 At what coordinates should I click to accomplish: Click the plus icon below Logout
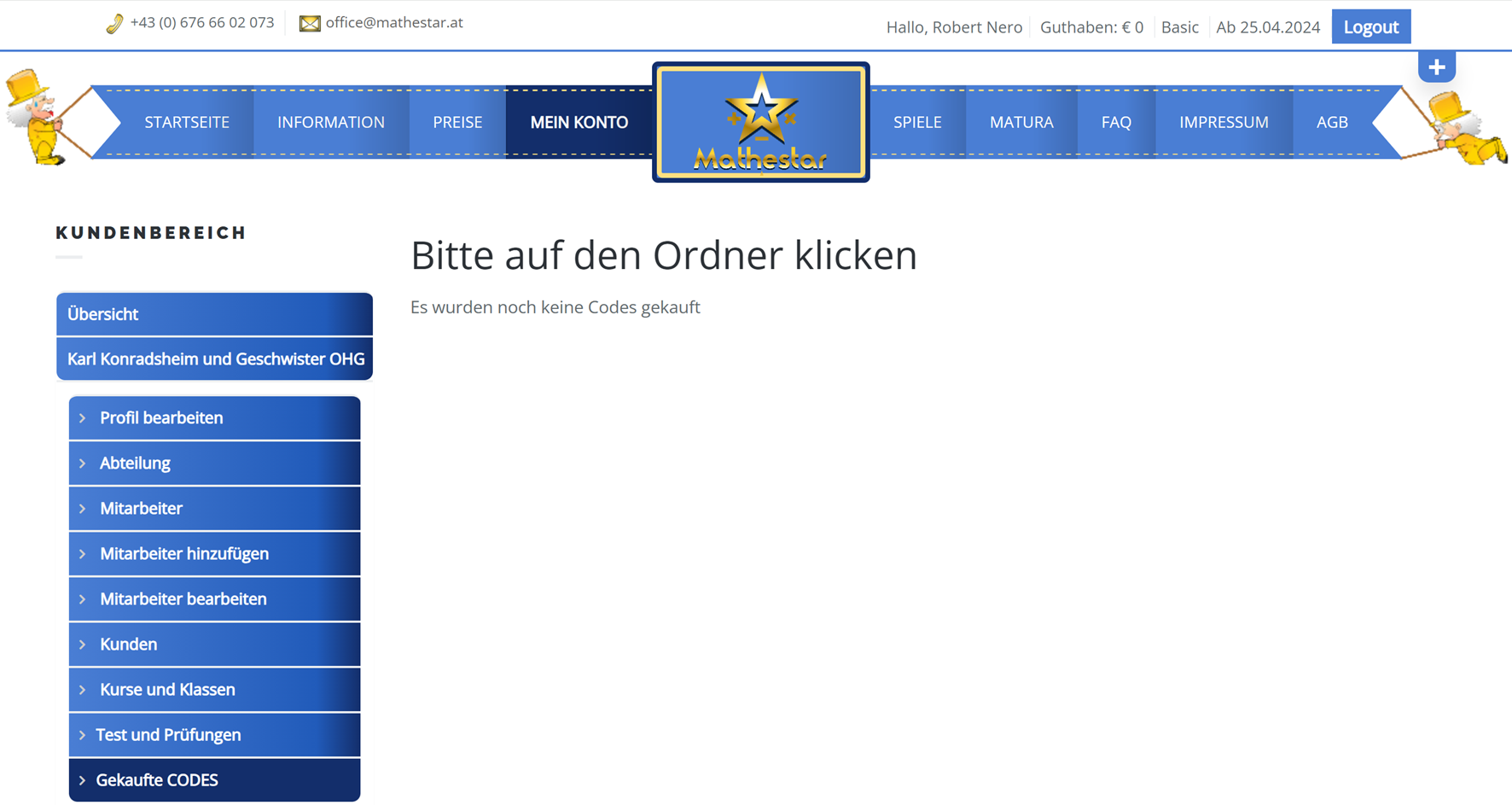click(x=1436, y=67)
